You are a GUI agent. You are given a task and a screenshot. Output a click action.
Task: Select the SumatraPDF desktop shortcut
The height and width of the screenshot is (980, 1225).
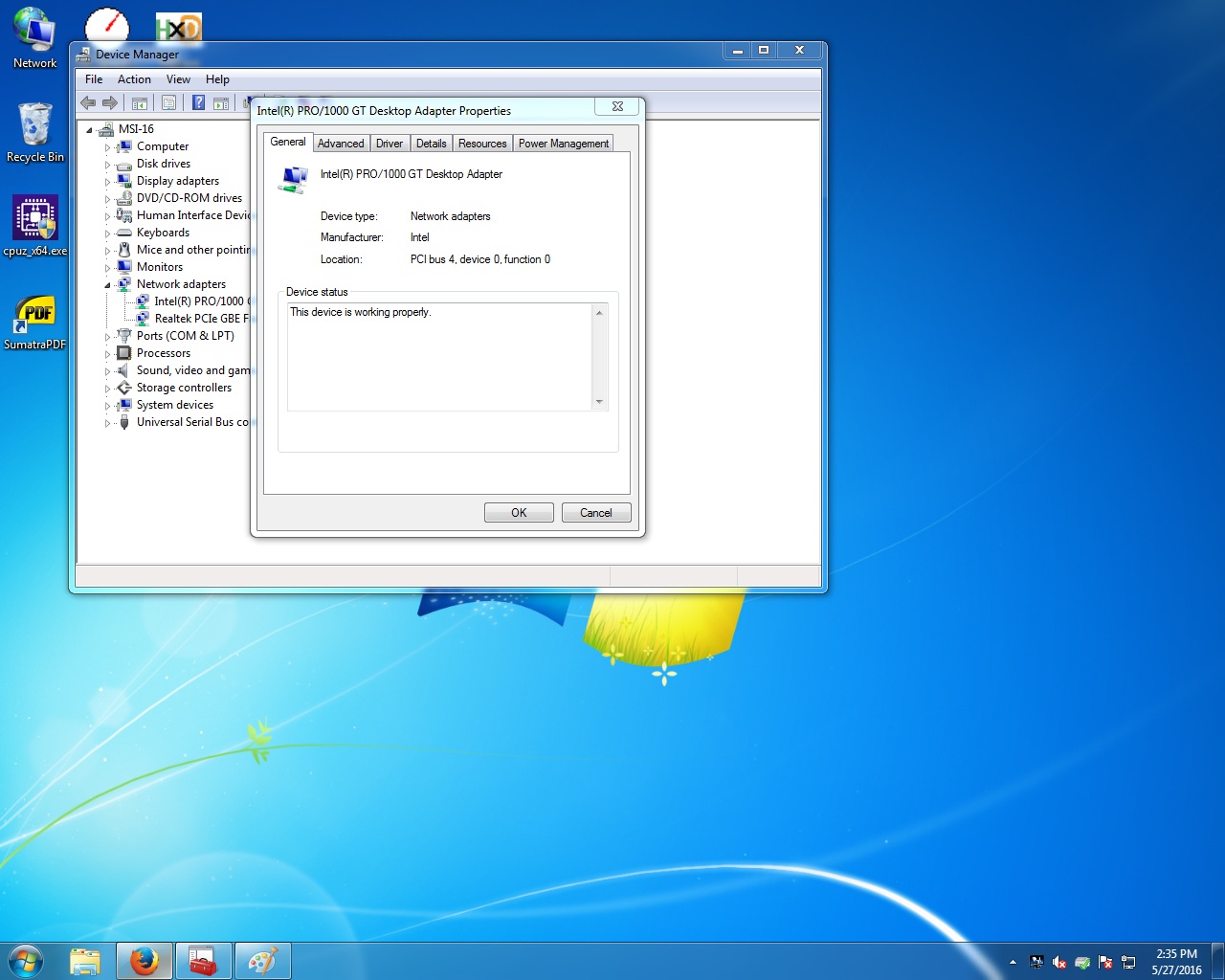coord(34,322)
